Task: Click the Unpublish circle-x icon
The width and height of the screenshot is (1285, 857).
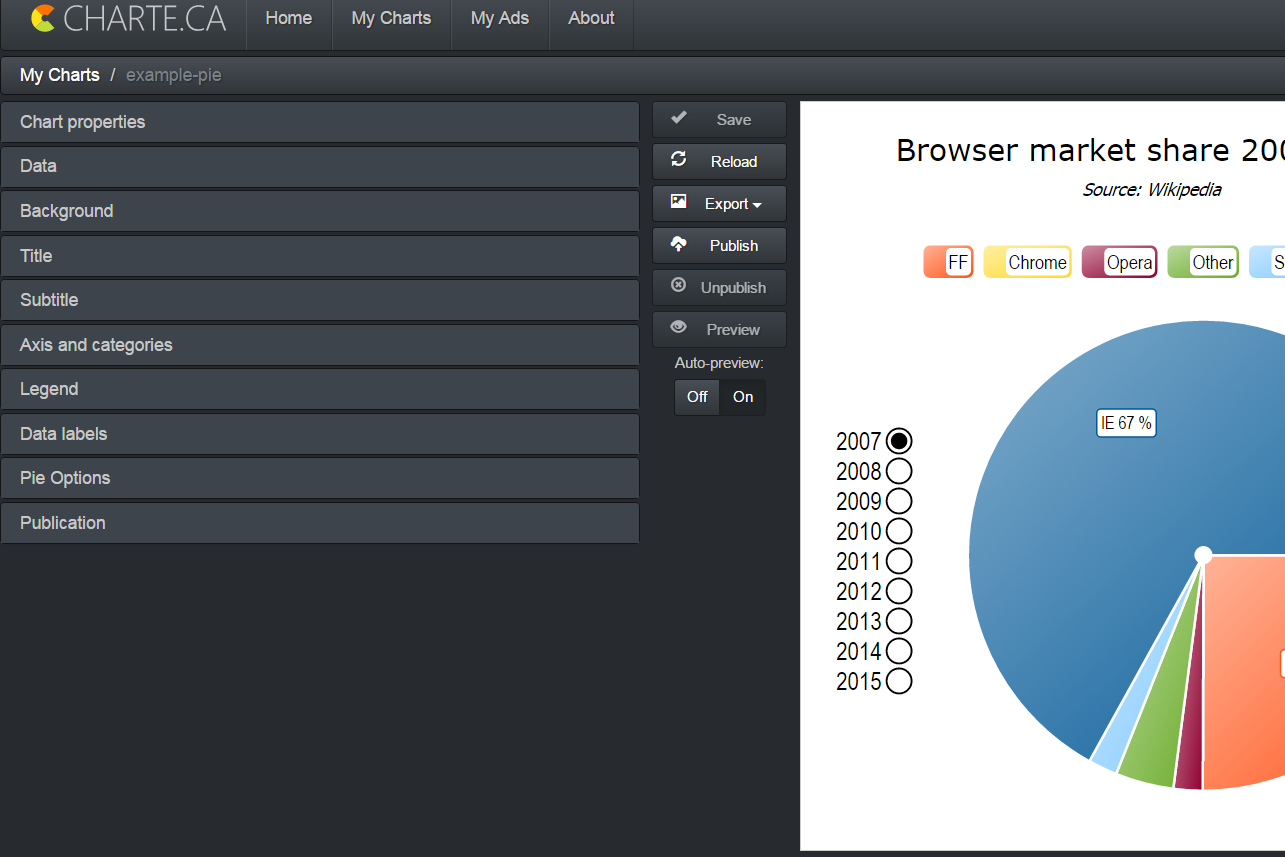Action: pyautogui.click(x=679, y=286)
